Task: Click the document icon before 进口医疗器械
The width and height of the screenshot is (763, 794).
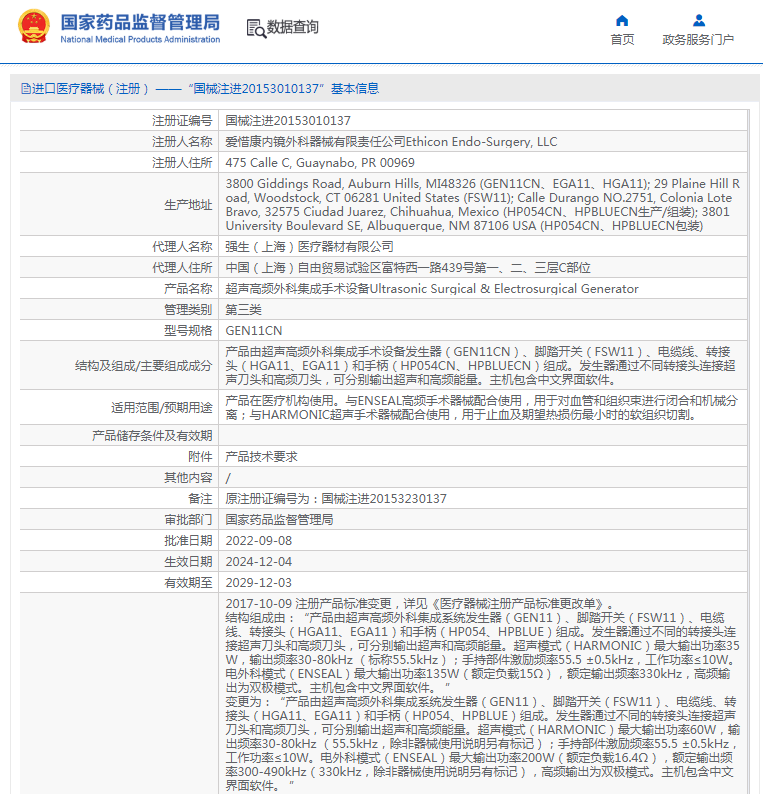Action: (26, 89)
